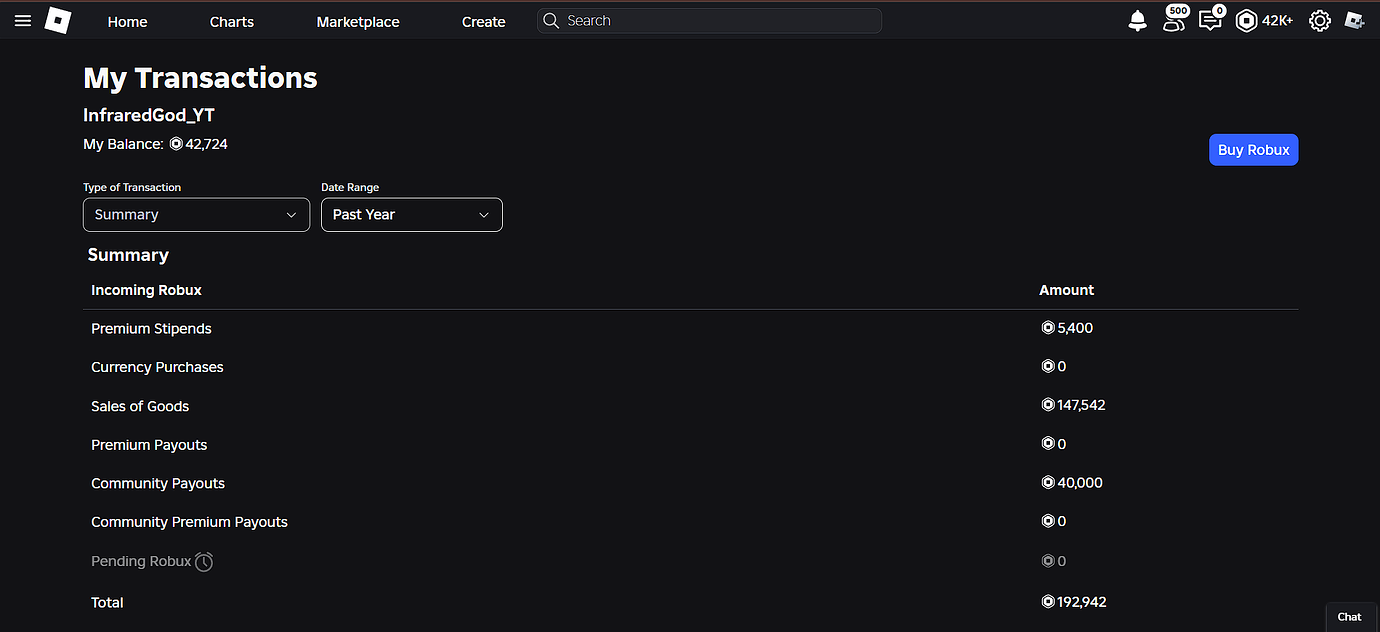This screenshot has height=632, width=1380.
Task: Open messages icon with 0 badge
Action: 1211,18
